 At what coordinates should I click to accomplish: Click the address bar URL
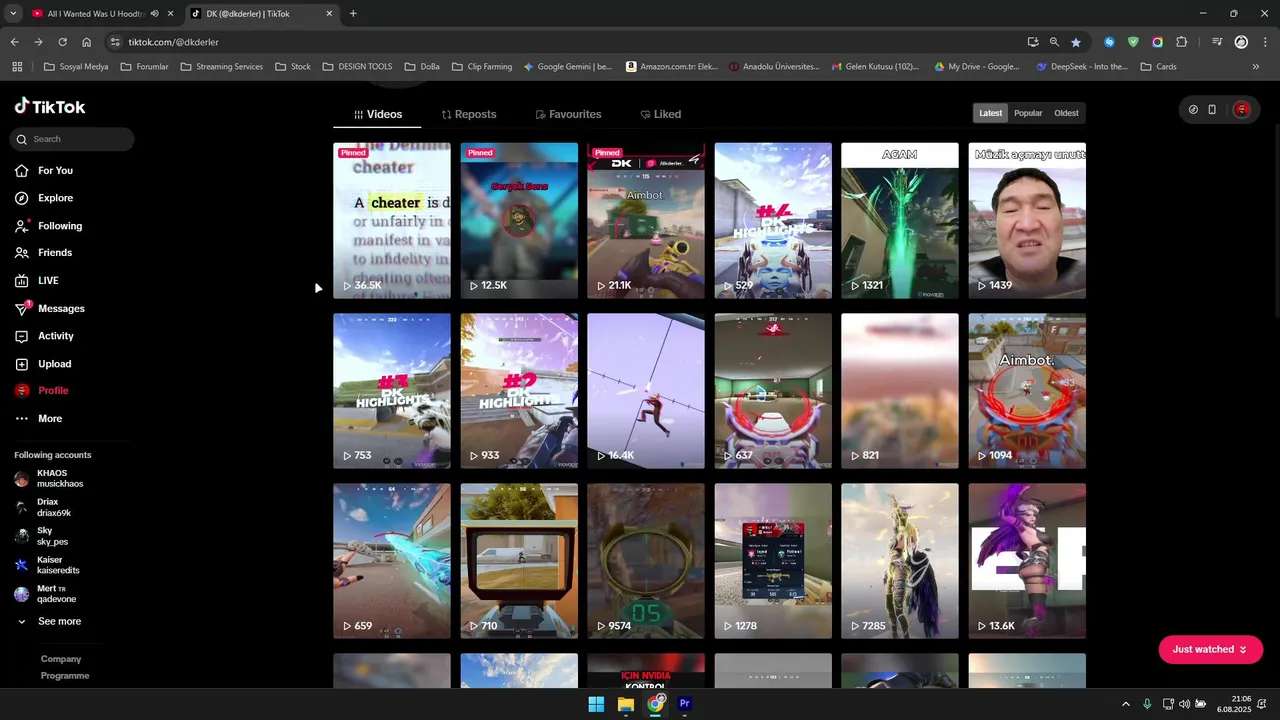tap(173, 42)
